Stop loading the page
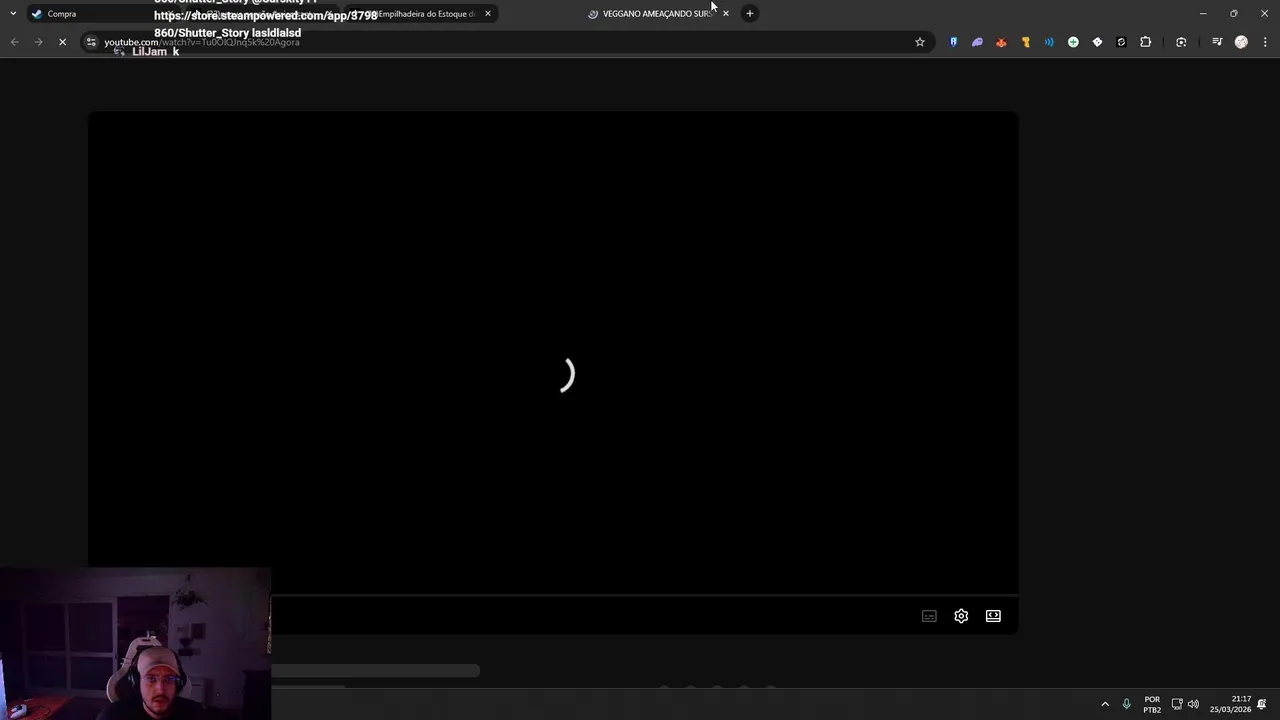The image size is (1280, 720). tap(62, 42)
